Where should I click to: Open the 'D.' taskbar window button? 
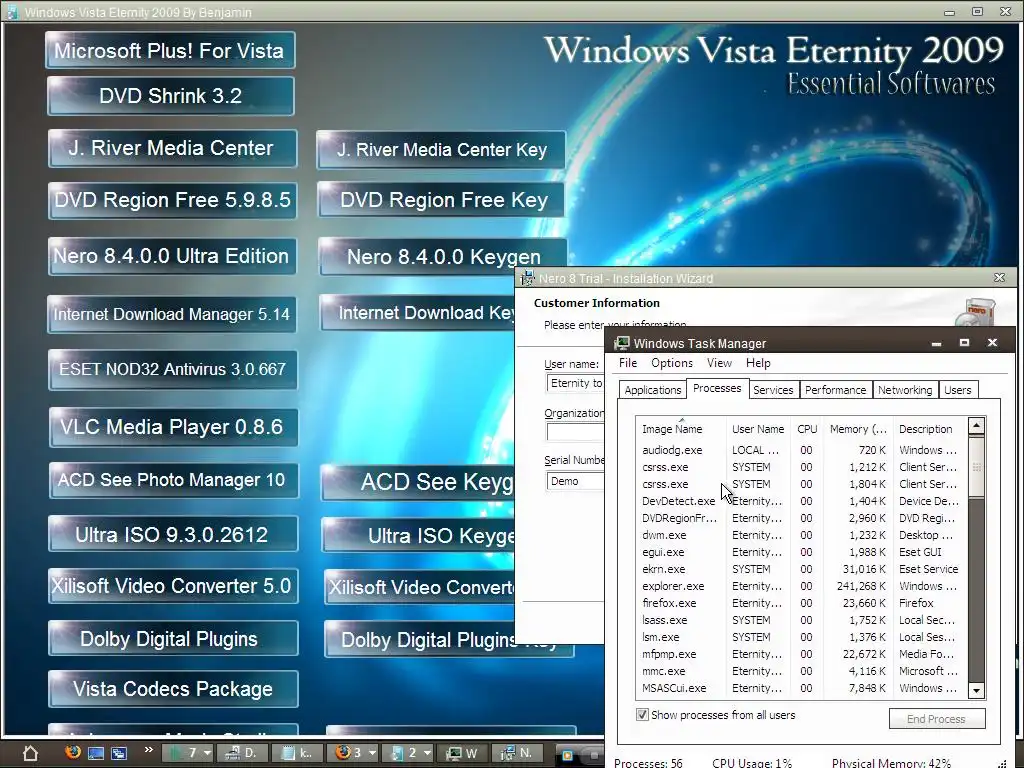click(240, 753)
